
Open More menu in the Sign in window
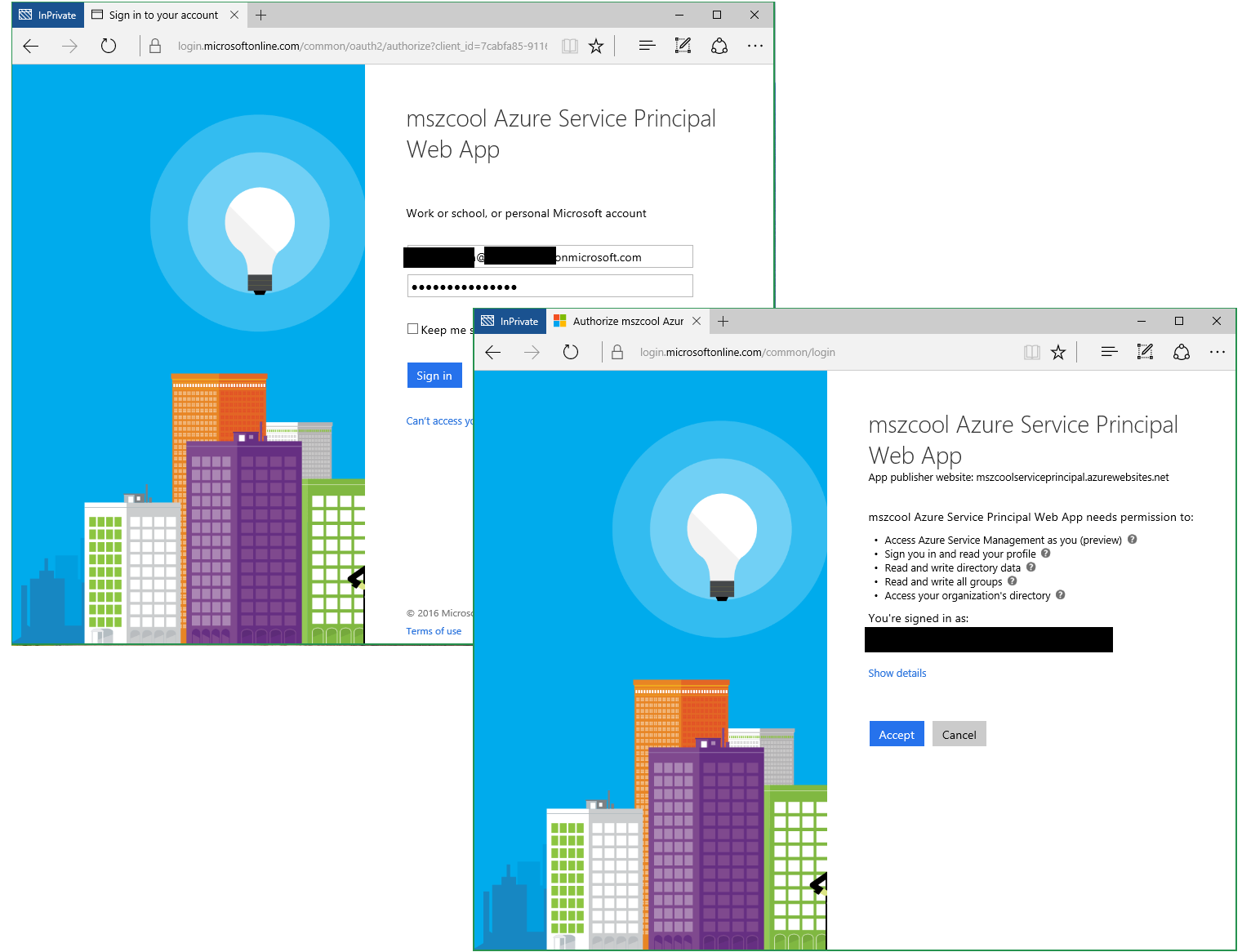[x=755, y=47]
